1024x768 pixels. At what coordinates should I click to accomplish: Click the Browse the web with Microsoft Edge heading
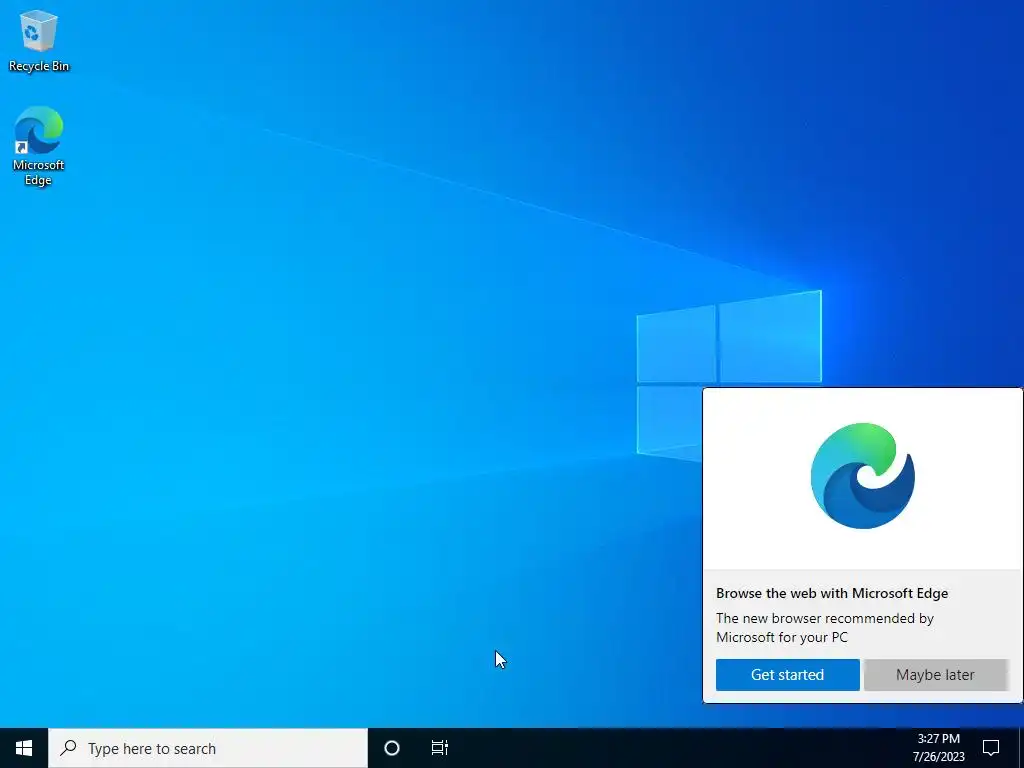[x=832, y=593]
